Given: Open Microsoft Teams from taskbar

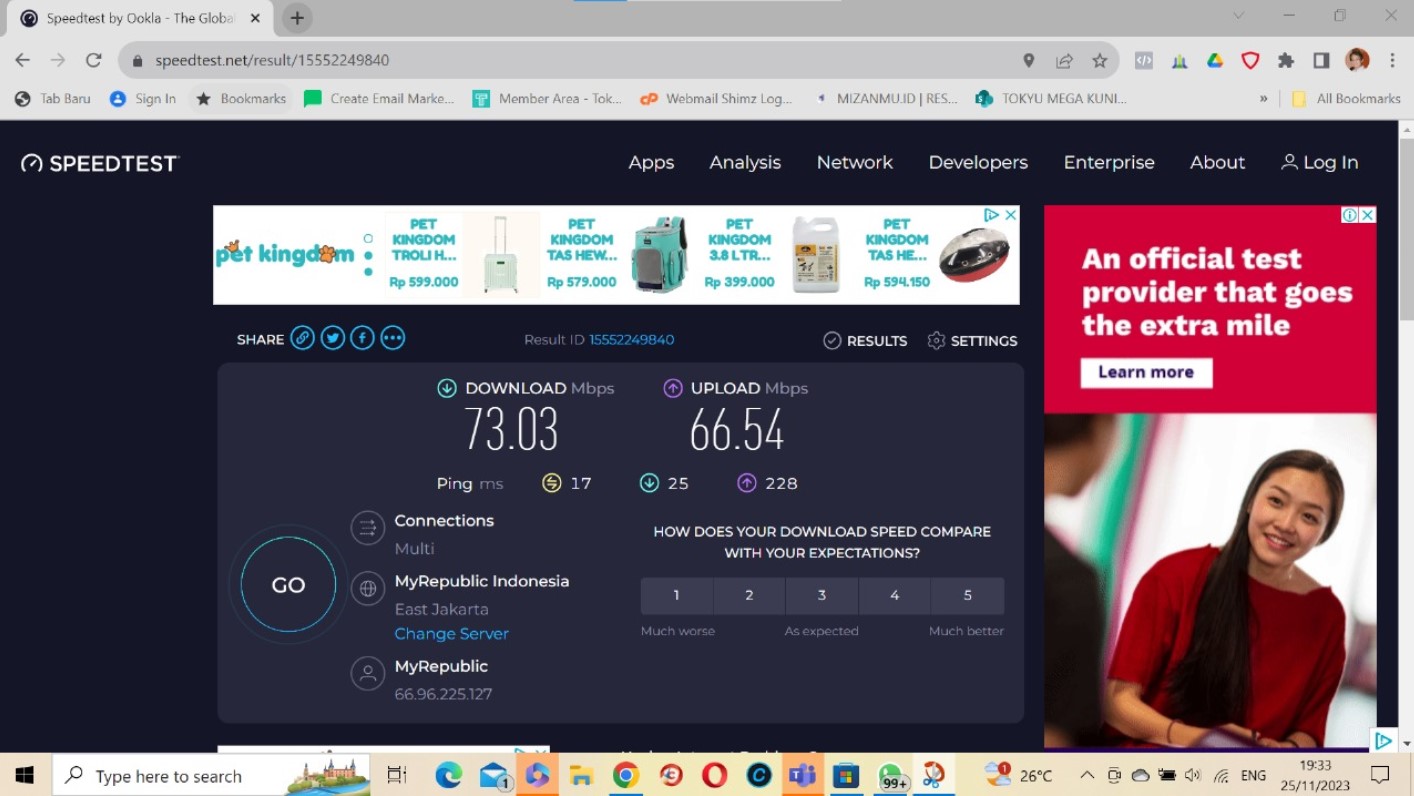Looking at the screenshot, I should point(802,775).
